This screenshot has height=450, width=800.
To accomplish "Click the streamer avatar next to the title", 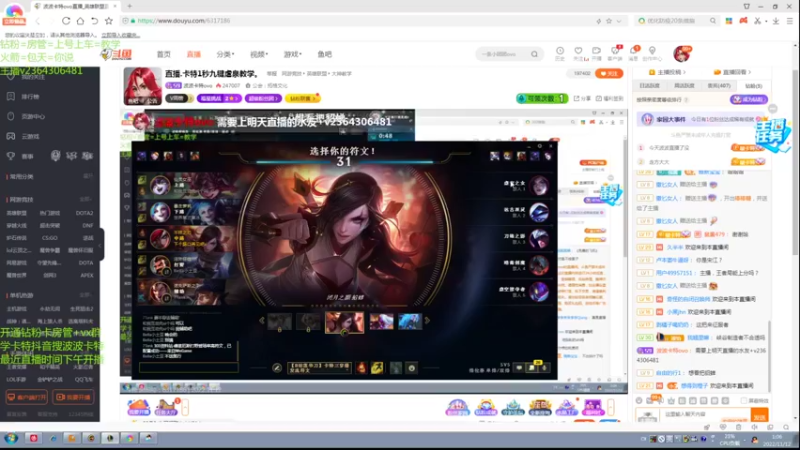I will coord(142,86).
